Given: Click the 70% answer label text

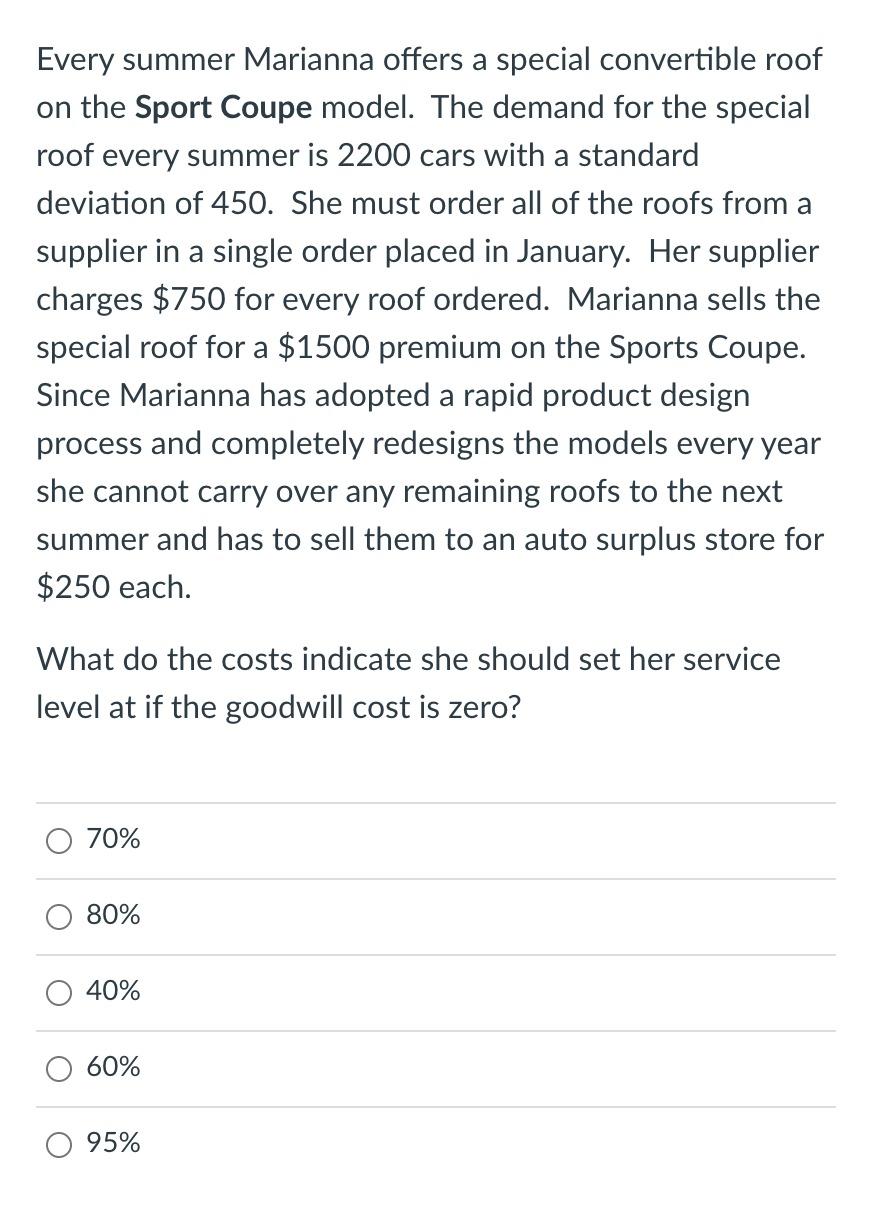Looking at the screenshot, I should 114,839.
